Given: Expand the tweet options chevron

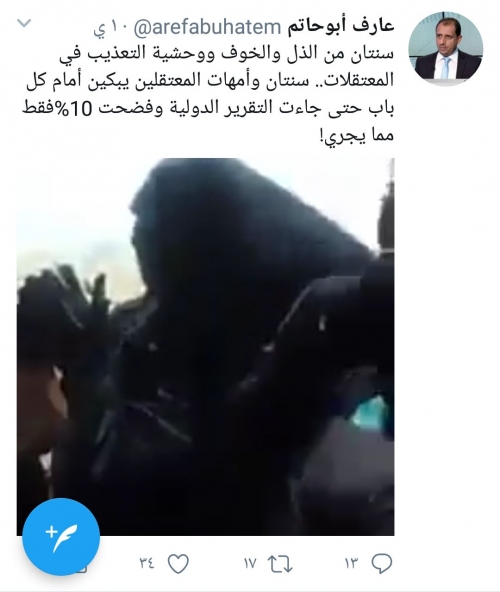Looking at the screenshot, I should tap(24, 23).
